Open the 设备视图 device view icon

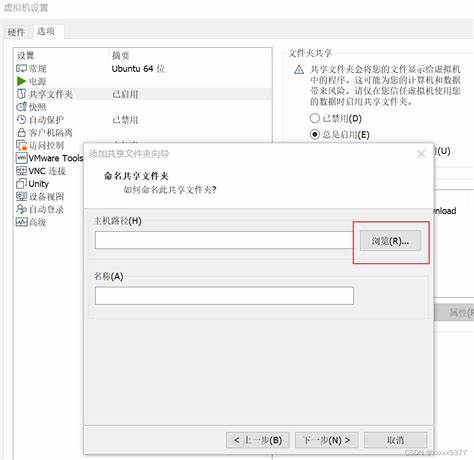point(21,196)
